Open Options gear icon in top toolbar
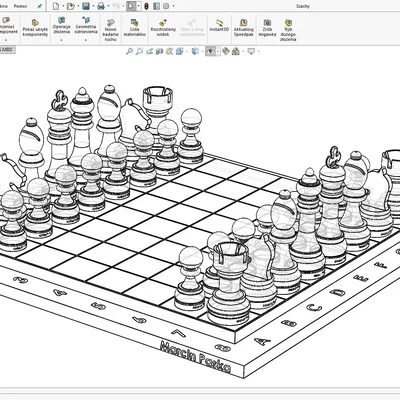Image resolution: width=400 pixels, height=400 pixels. click(166, 6)
